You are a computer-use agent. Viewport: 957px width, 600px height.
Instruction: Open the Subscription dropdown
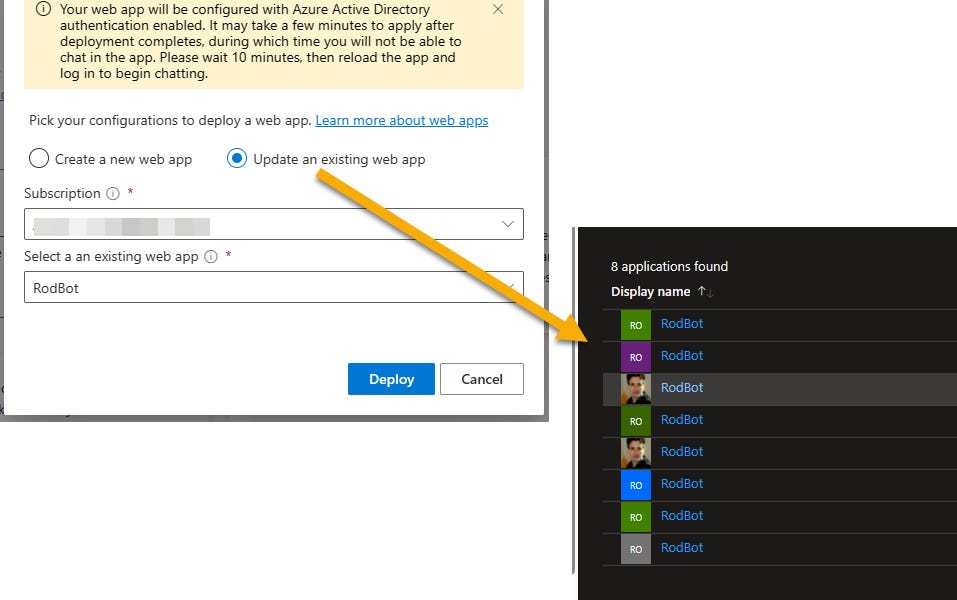(x=273, y=224)
